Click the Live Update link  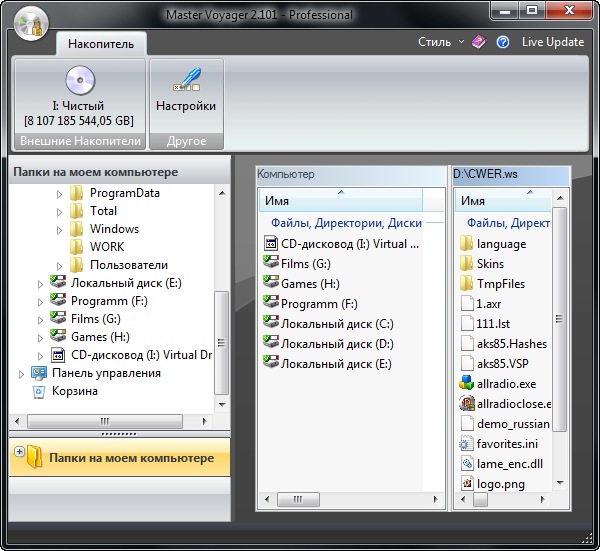pos(552,42)
